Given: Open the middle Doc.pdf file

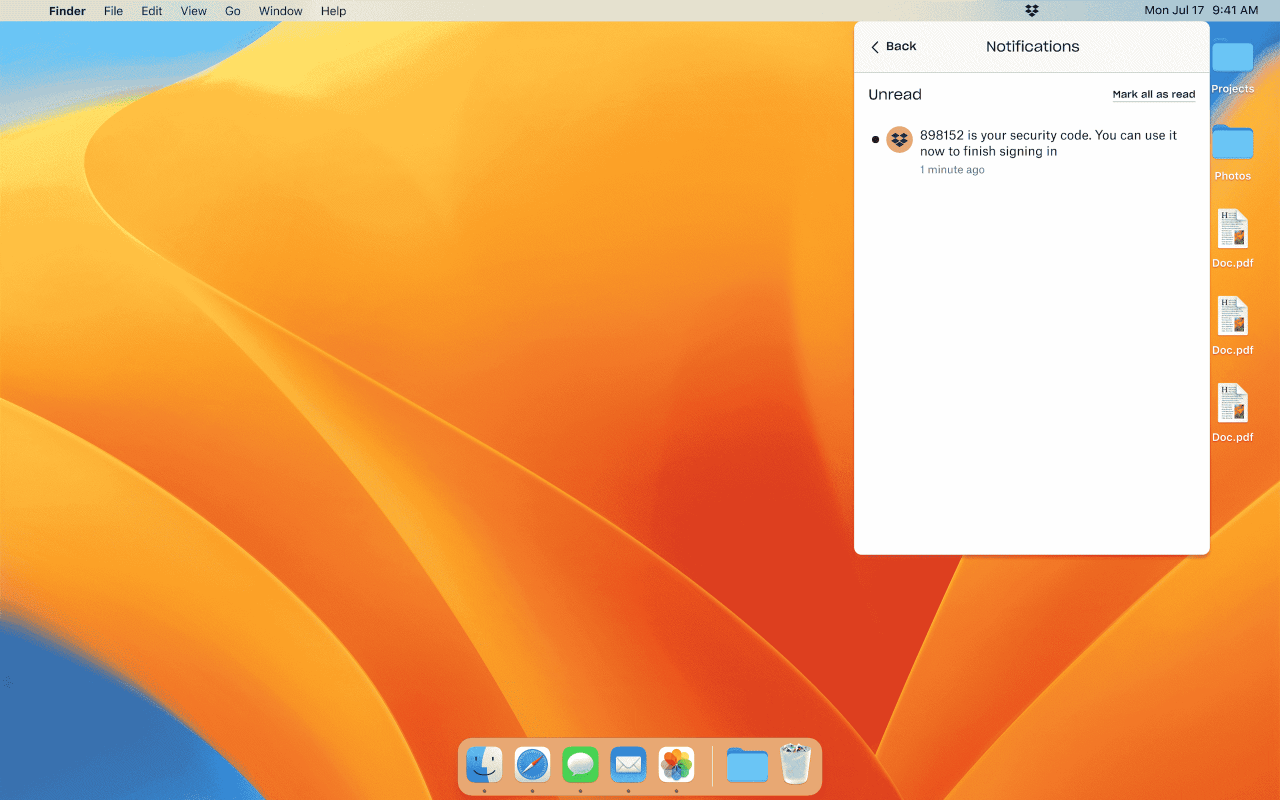Looking at the screenshot, I should 1232,314.
